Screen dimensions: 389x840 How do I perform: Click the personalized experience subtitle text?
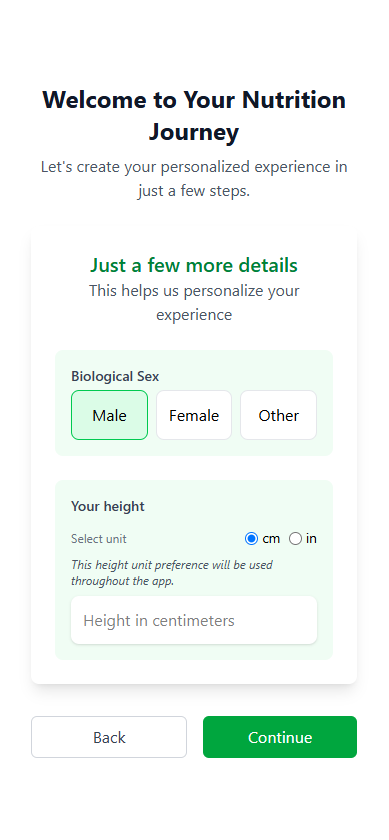(194, 178)
